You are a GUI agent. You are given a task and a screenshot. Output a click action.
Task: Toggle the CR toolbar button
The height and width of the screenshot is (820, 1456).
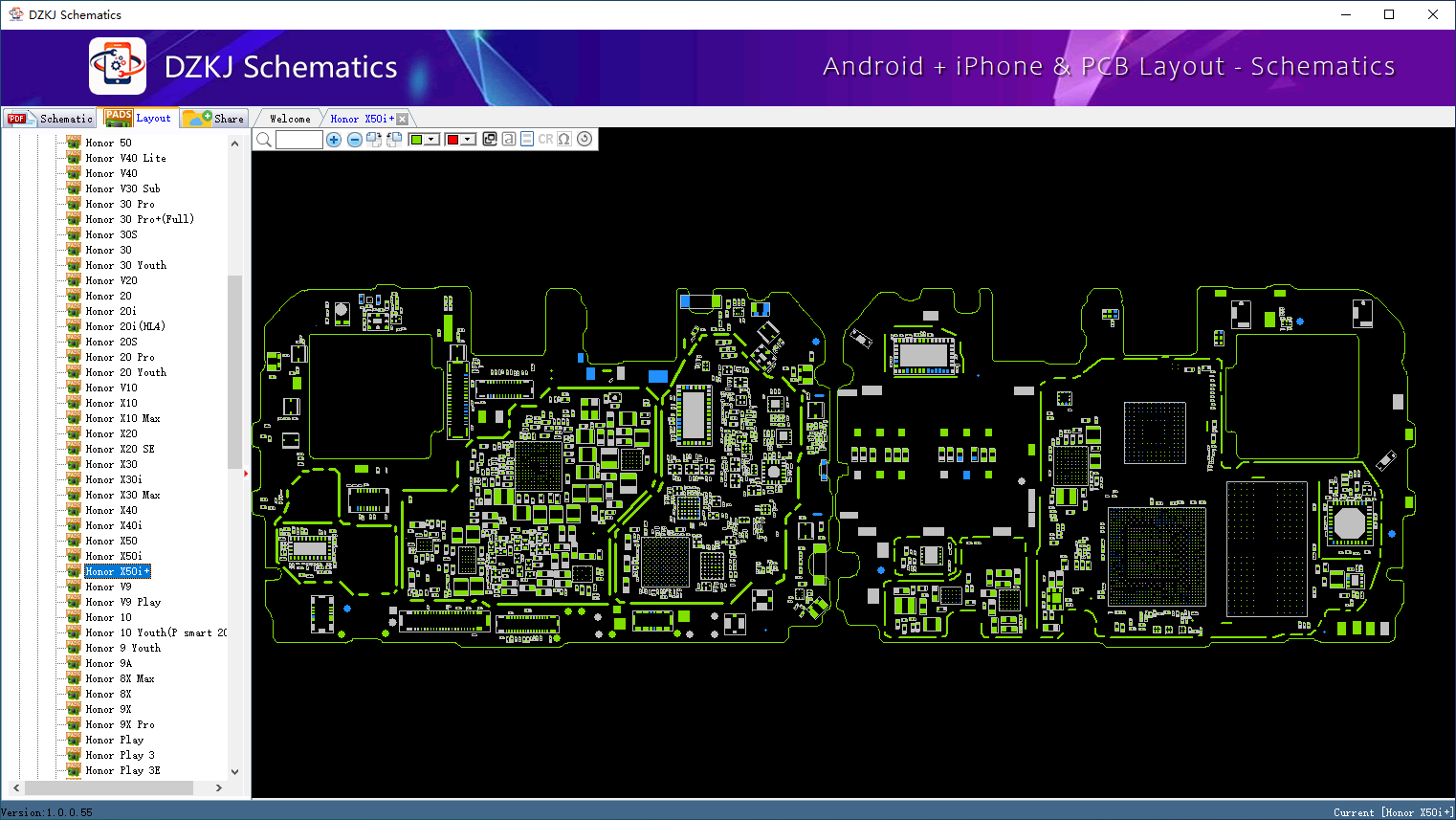pyautogui.click(x=545, y=139)
